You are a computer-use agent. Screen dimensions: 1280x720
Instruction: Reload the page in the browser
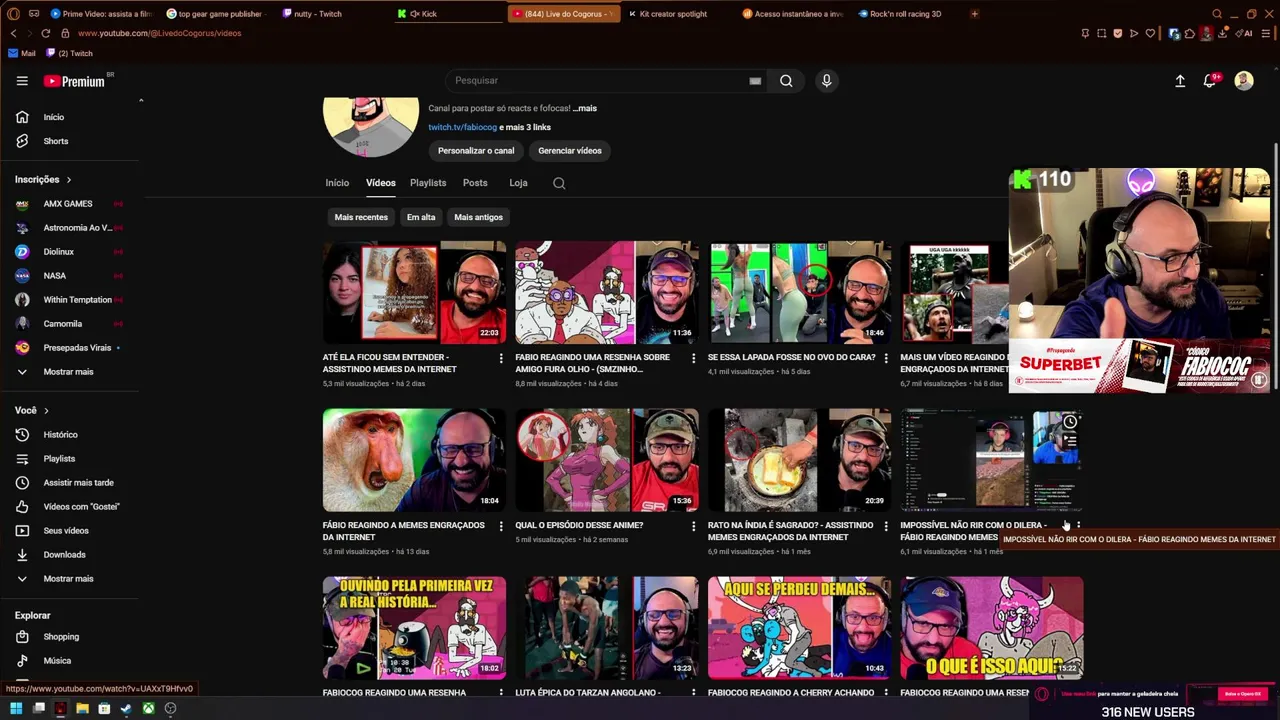[45, 33]
